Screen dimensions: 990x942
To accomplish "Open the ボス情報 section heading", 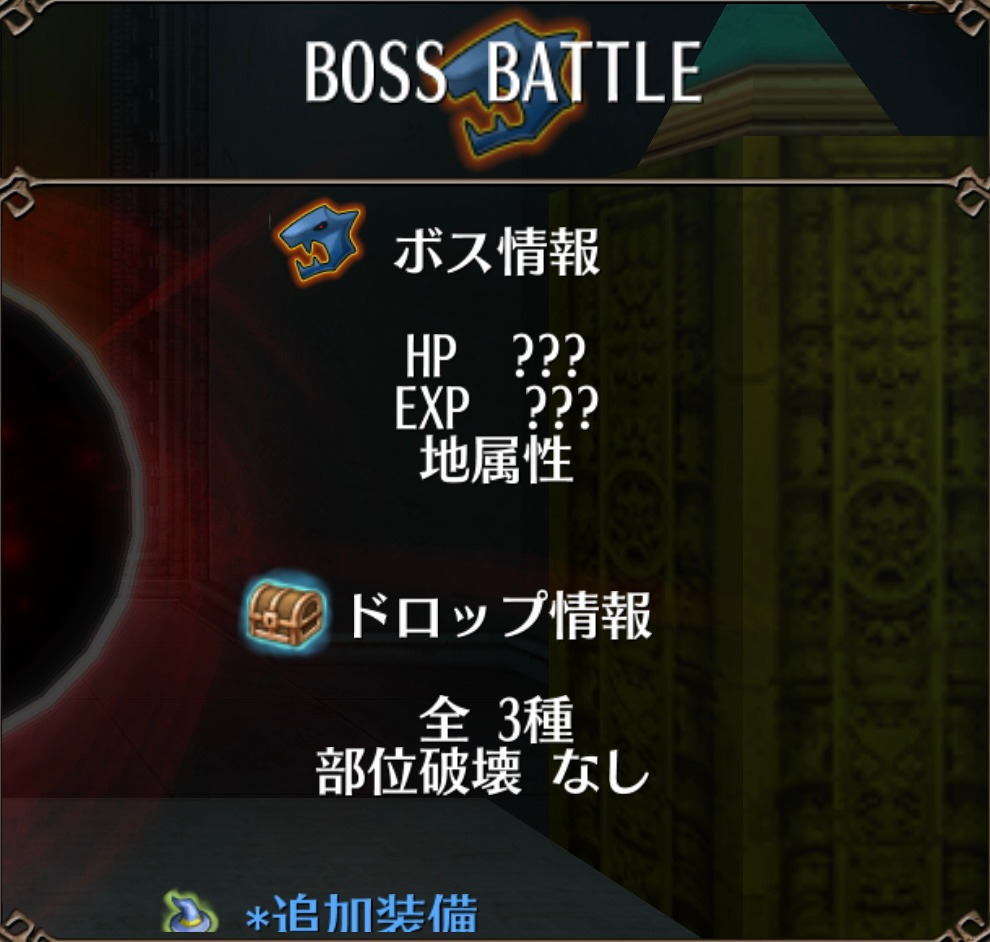I will 496,251.
